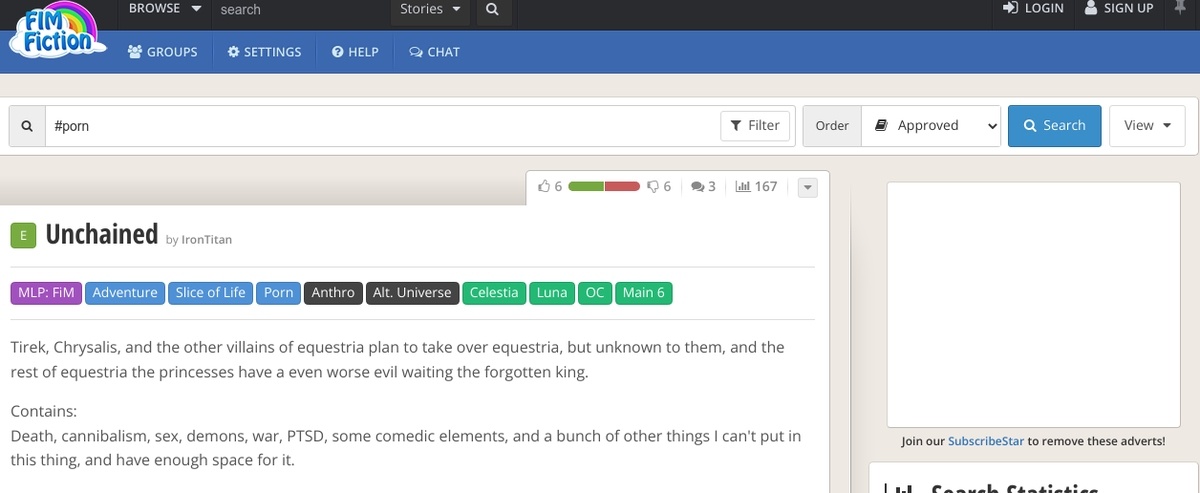Click the blue Search button
Viewport: 1200px width, 493px height.
click(1054, 126)
